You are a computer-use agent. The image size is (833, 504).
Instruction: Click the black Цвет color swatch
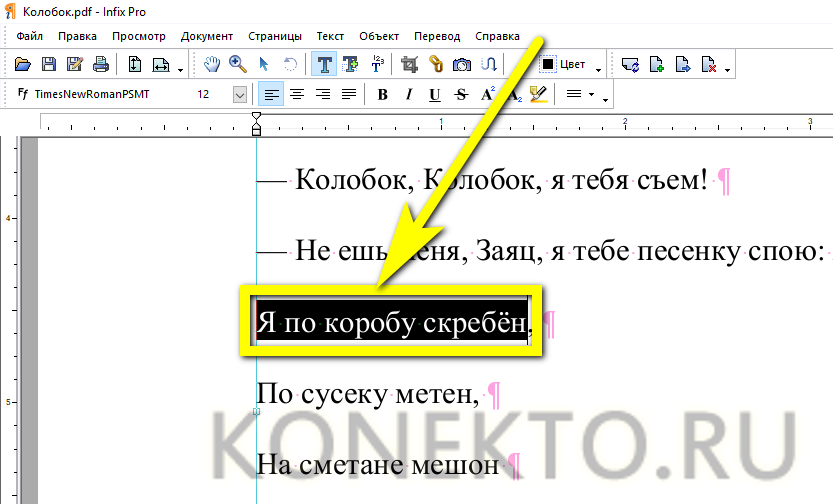548,65
